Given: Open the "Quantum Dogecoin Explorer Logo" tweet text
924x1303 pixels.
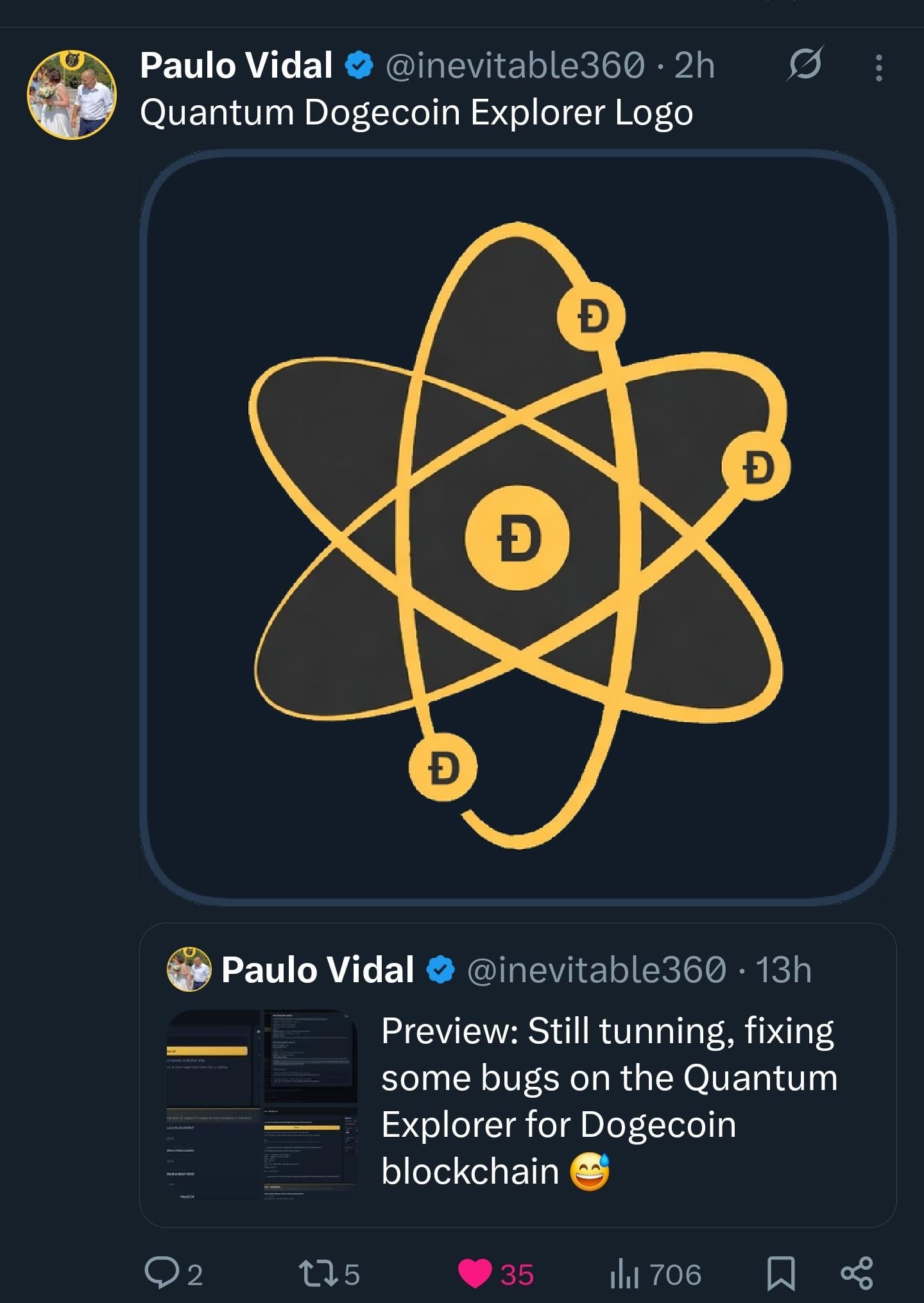Looking at the screenshot, I should 416,113.
